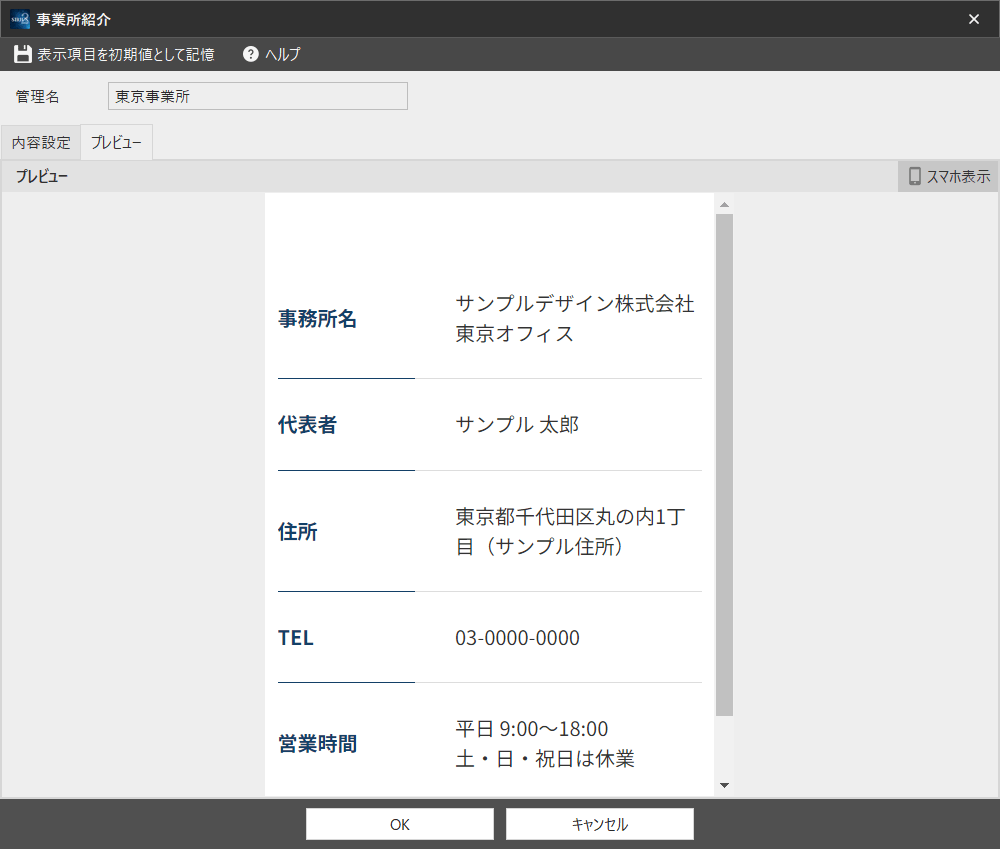Close the 事業所紹介 dialog

click(974, 19)
